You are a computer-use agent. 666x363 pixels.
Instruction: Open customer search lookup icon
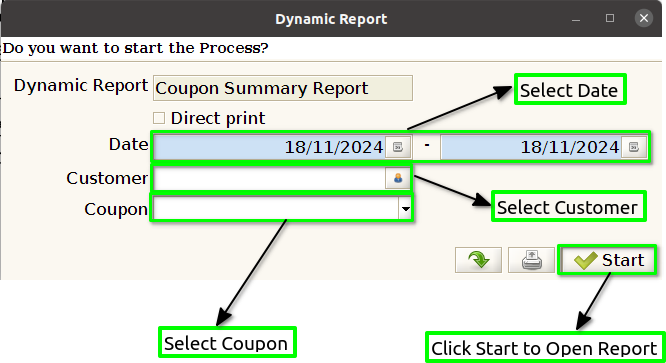[398, 178]
